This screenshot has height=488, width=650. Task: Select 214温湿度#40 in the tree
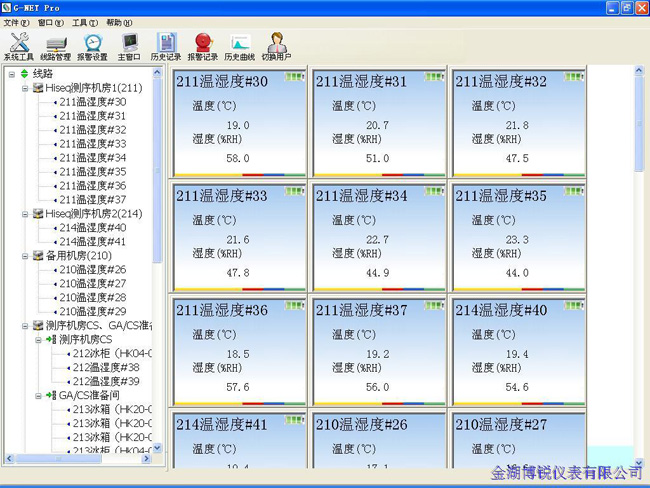[92, 228]
